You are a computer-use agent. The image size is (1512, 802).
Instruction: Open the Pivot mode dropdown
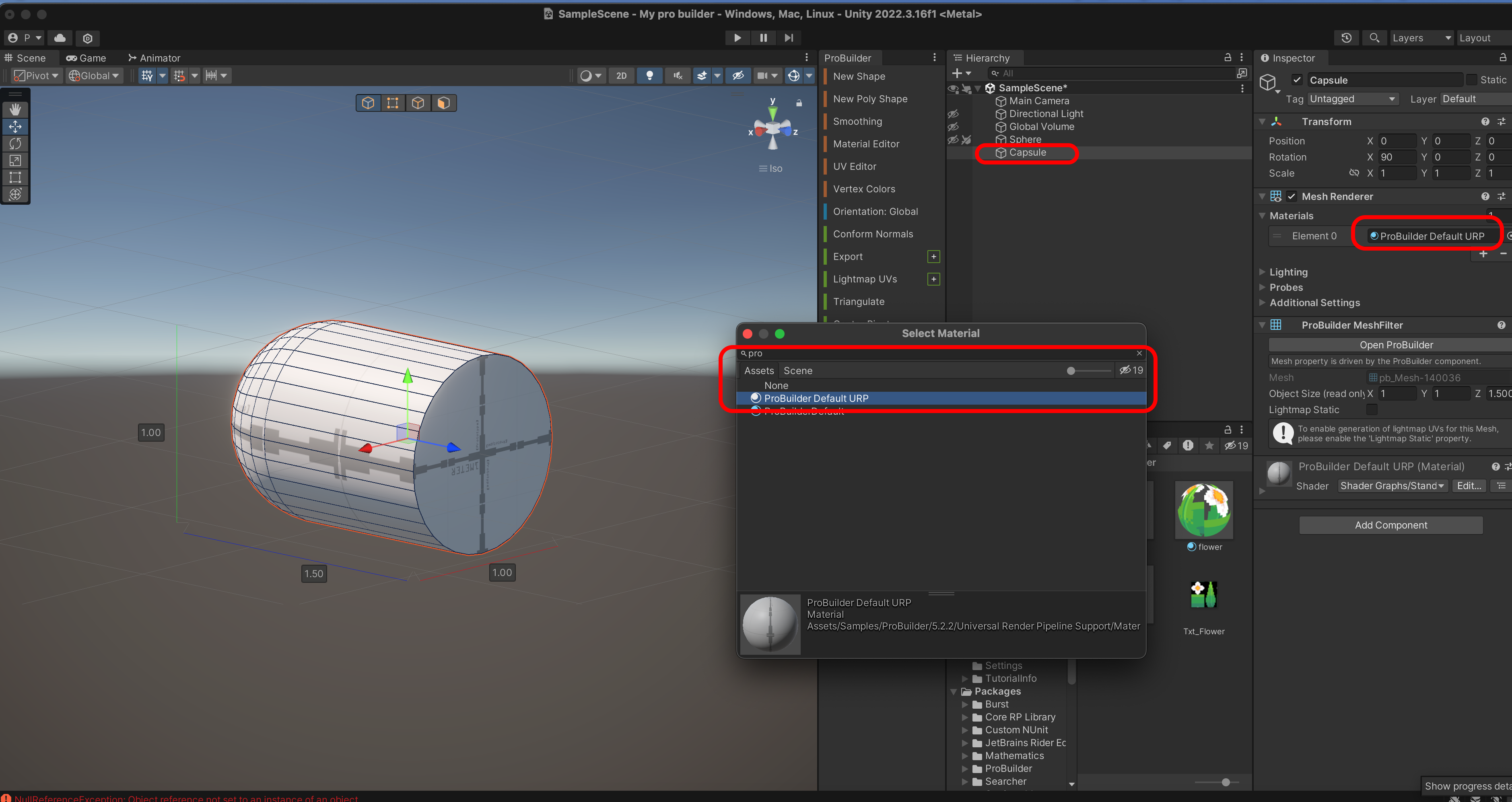pyautogui.click(x=36, y=76)
